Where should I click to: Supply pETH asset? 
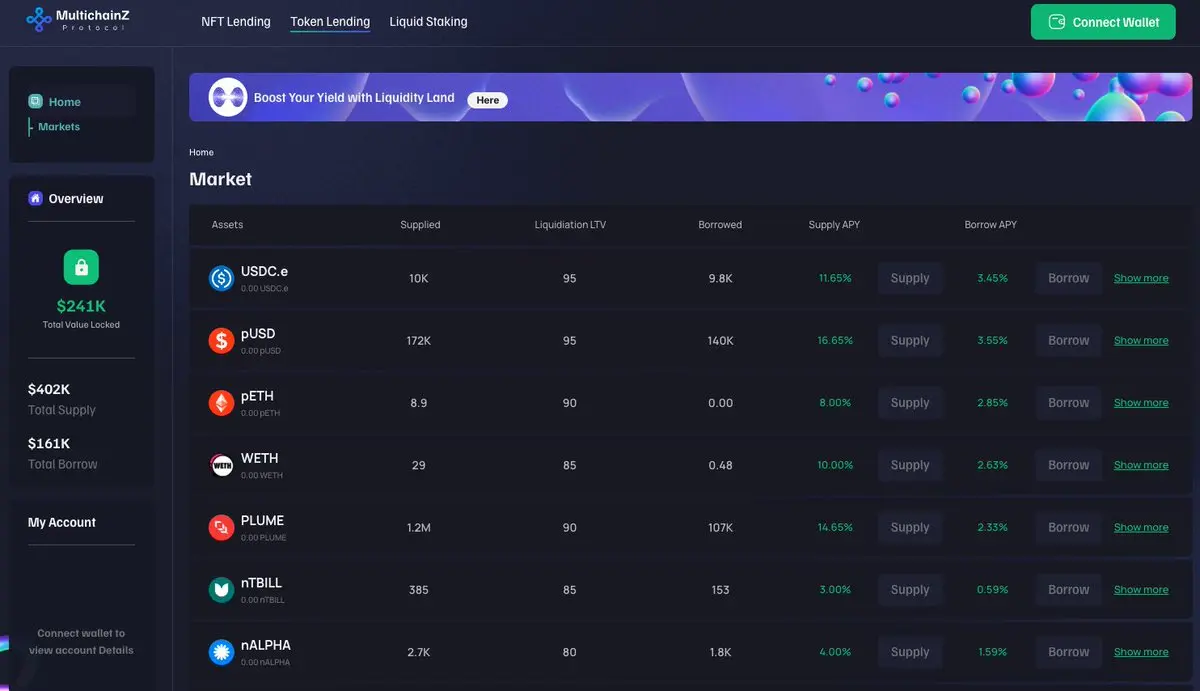click(910, 403)
